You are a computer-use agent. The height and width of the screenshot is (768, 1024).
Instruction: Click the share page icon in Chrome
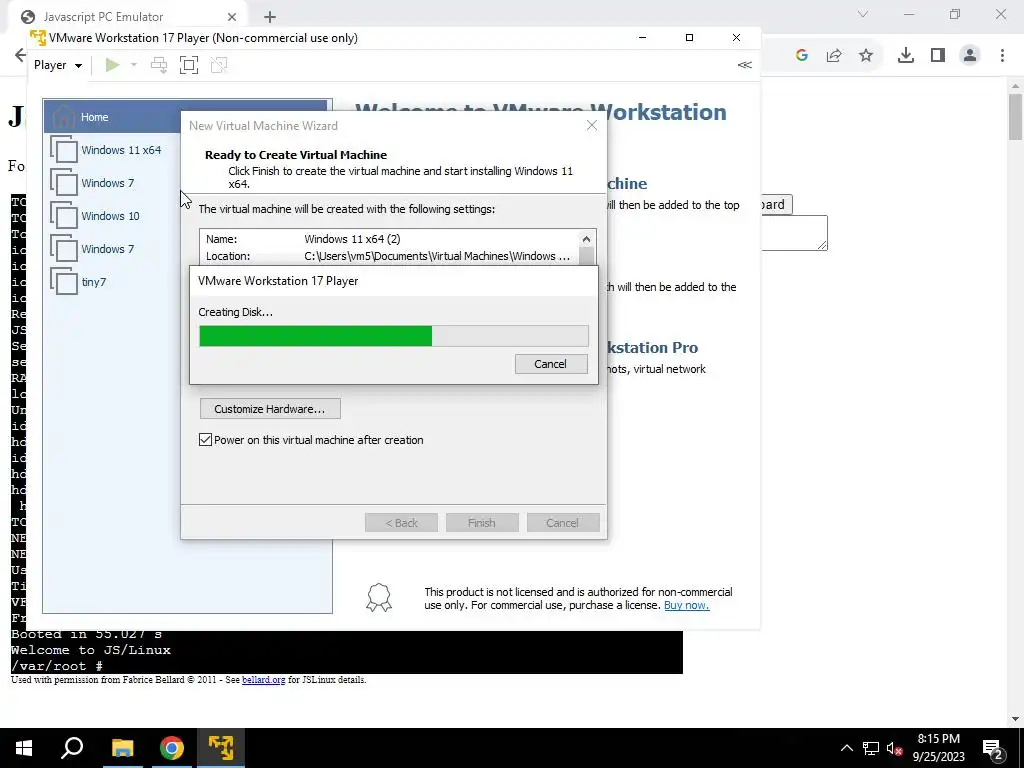point(834,56)
